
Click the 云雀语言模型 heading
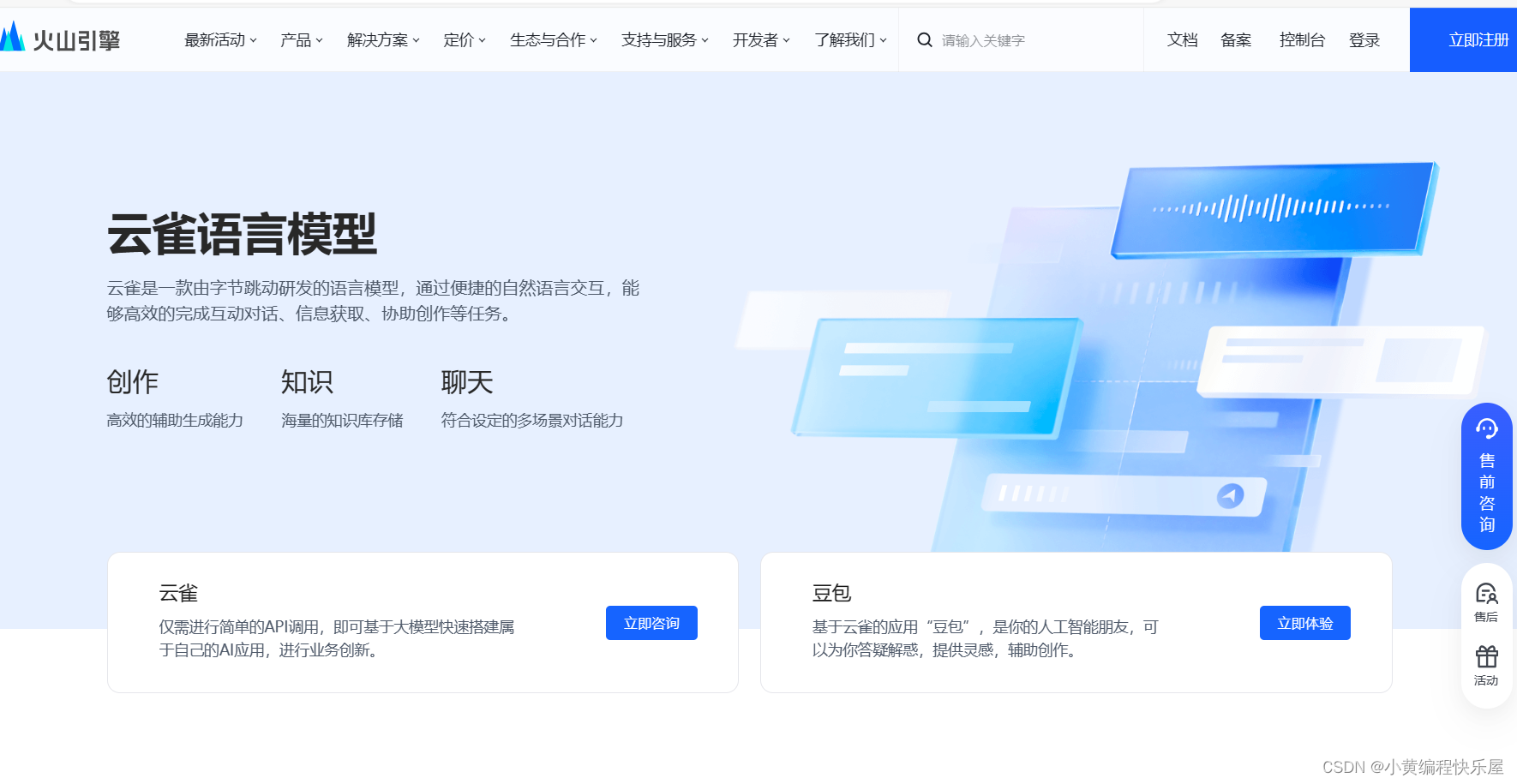click(x=242, y=234)
